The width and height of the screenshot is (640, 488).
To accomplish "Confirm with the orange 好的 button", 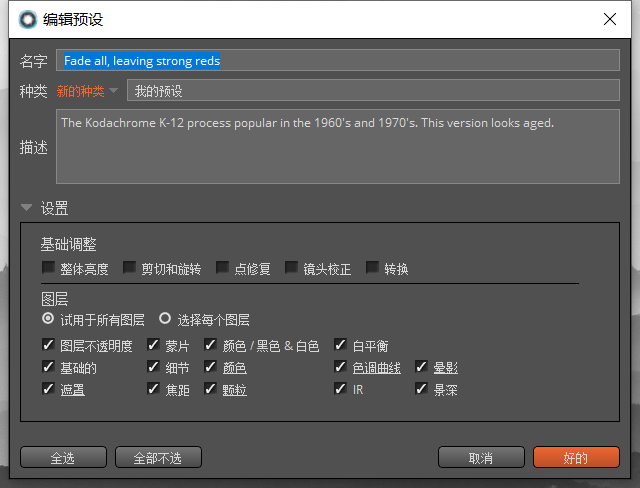I will (x=576, y=458).
